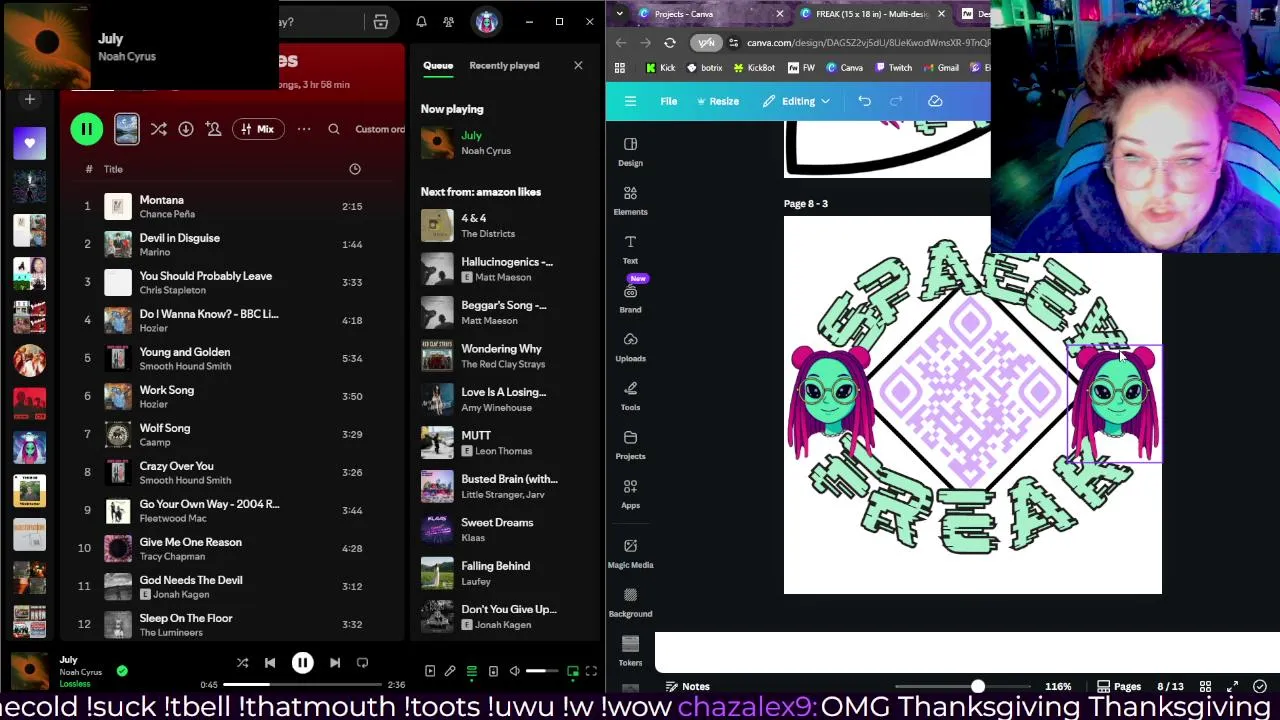The width and height of the screenshot is (1280, 720).
Task: Toggle the queue icon in Spotify bar
Action: pos(471,671)
